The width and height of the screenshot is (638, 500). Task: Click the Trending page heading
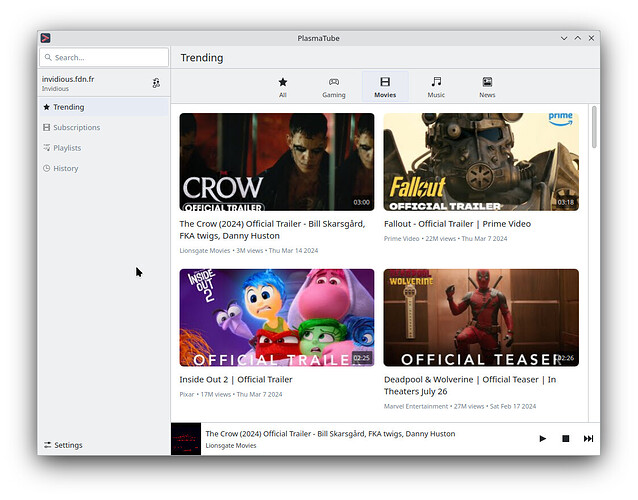(x=202, y=58)
